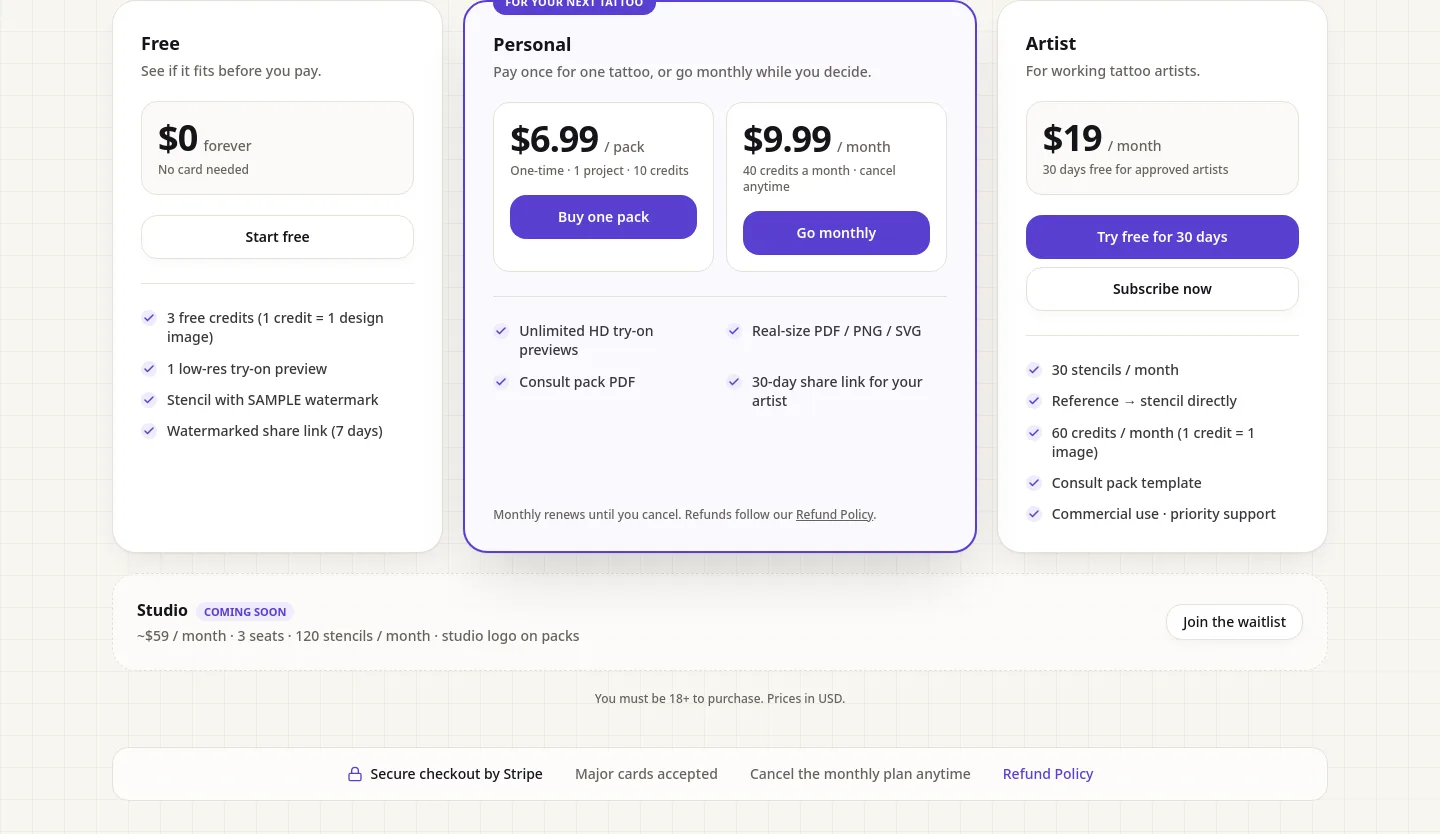Image resolution: width=1440 pixels, height=834 pixels.
Task: Join the waitlist for Studio plan
Action: coord(1234,622)
